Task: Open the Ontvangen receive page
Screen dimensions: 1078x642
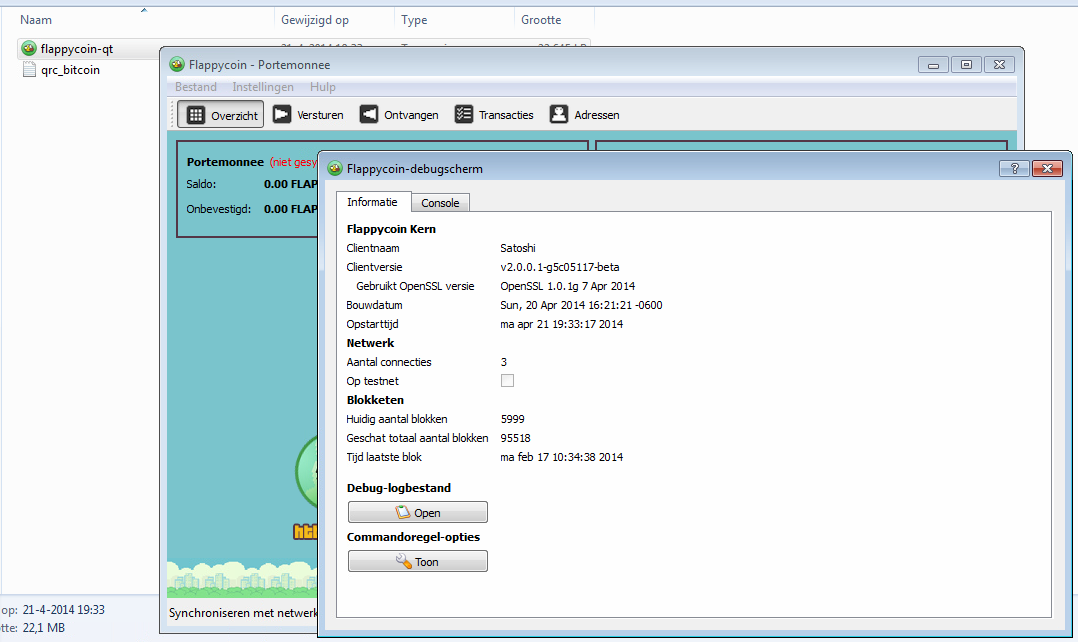Action: tap(399, 115)
